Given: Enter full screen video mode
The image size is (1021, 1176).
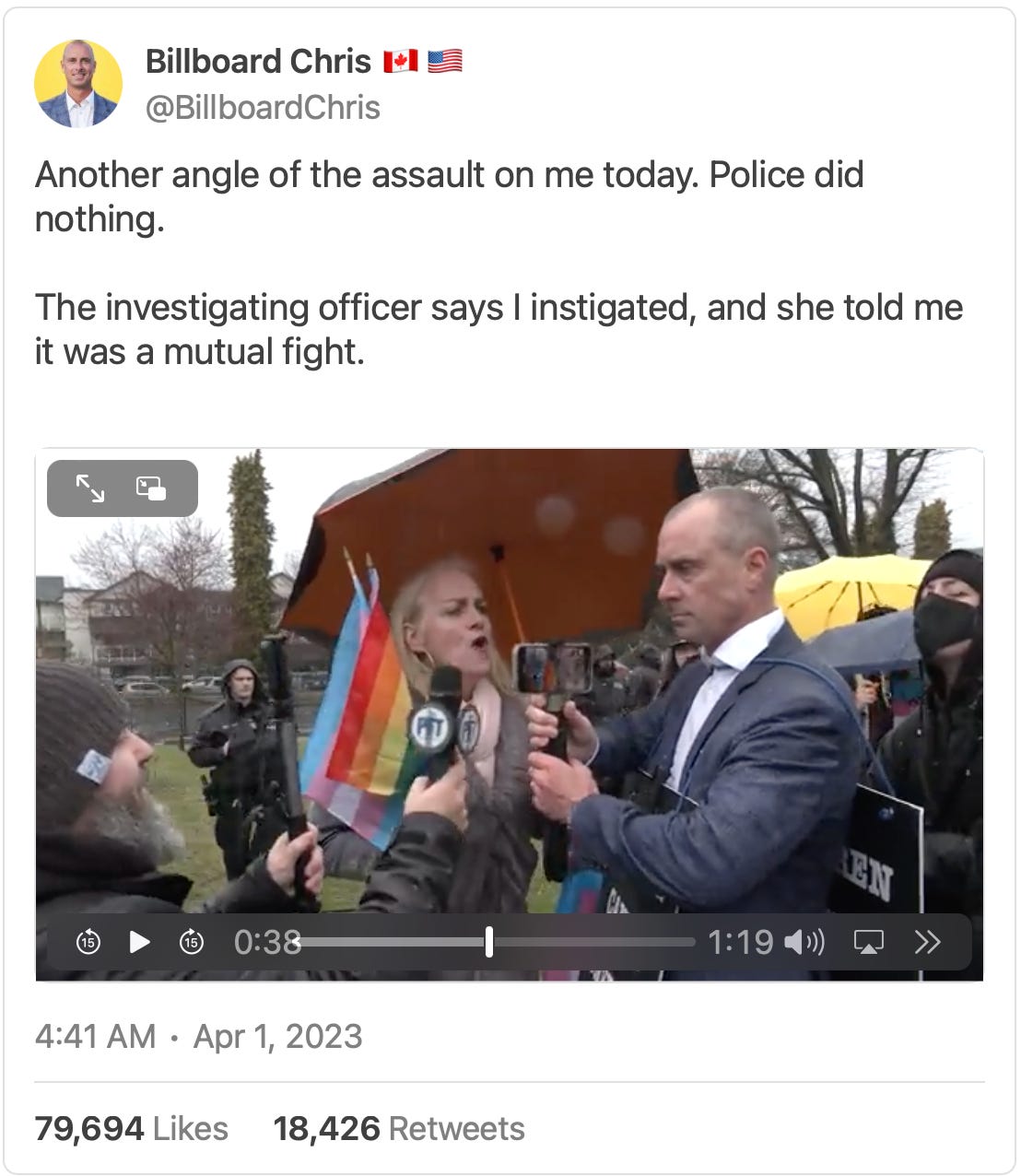Looking at the screenshot, I should tap(89, 488).
